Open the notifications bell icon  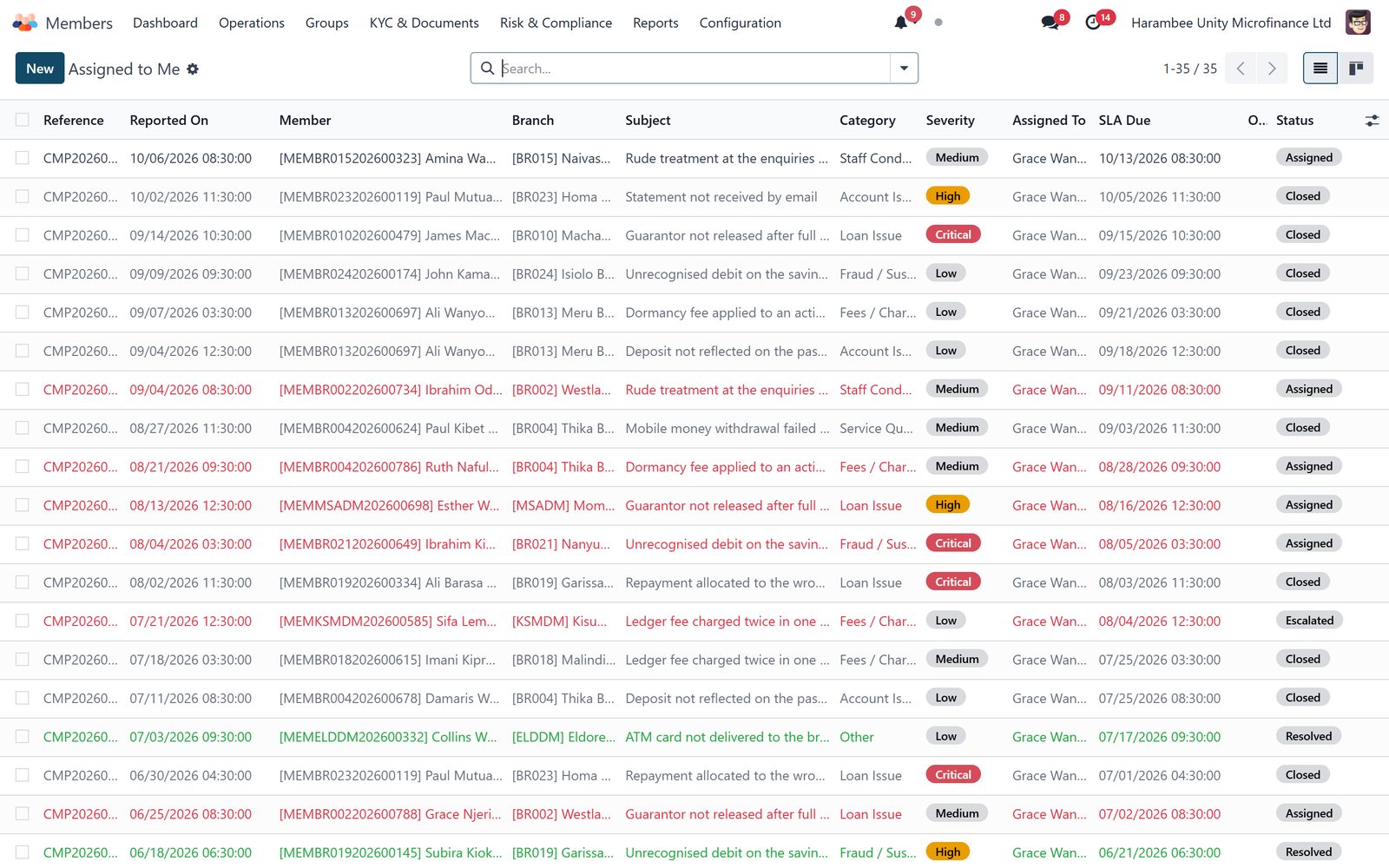901,23
